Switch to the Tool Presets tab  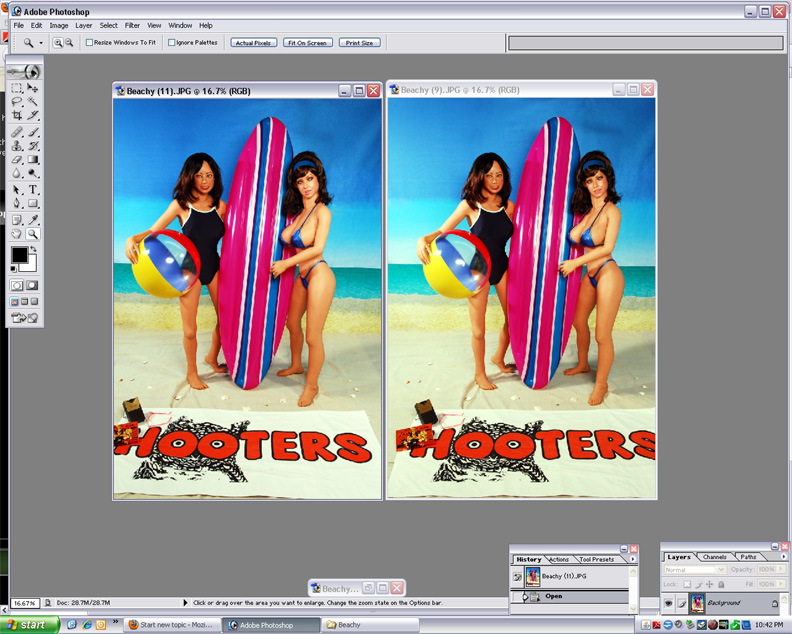pyautogui.click(x=597, y=559)
